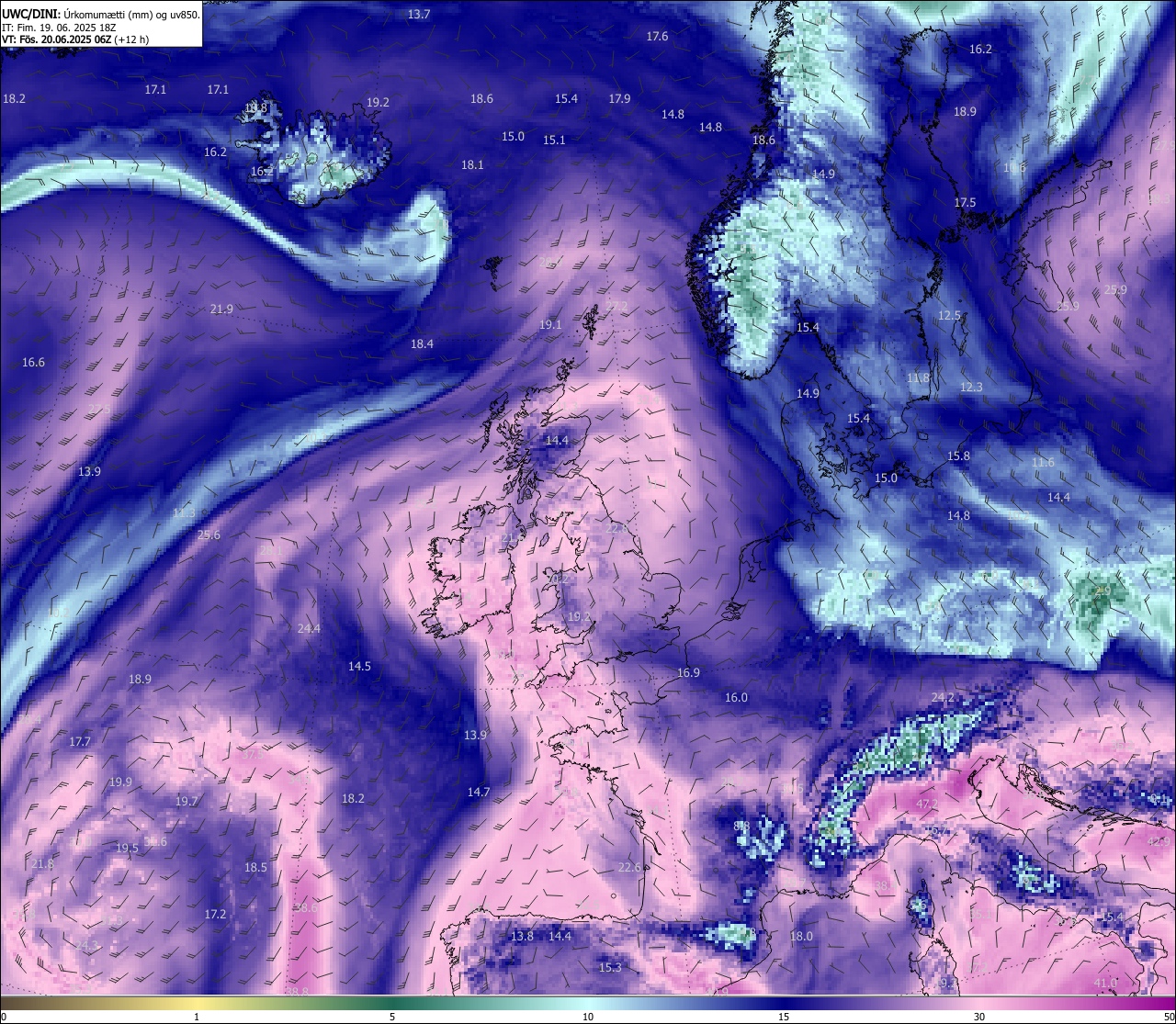Click the map value 47.2
This screenshot has height=1024, width=1176.
point(927,805)
